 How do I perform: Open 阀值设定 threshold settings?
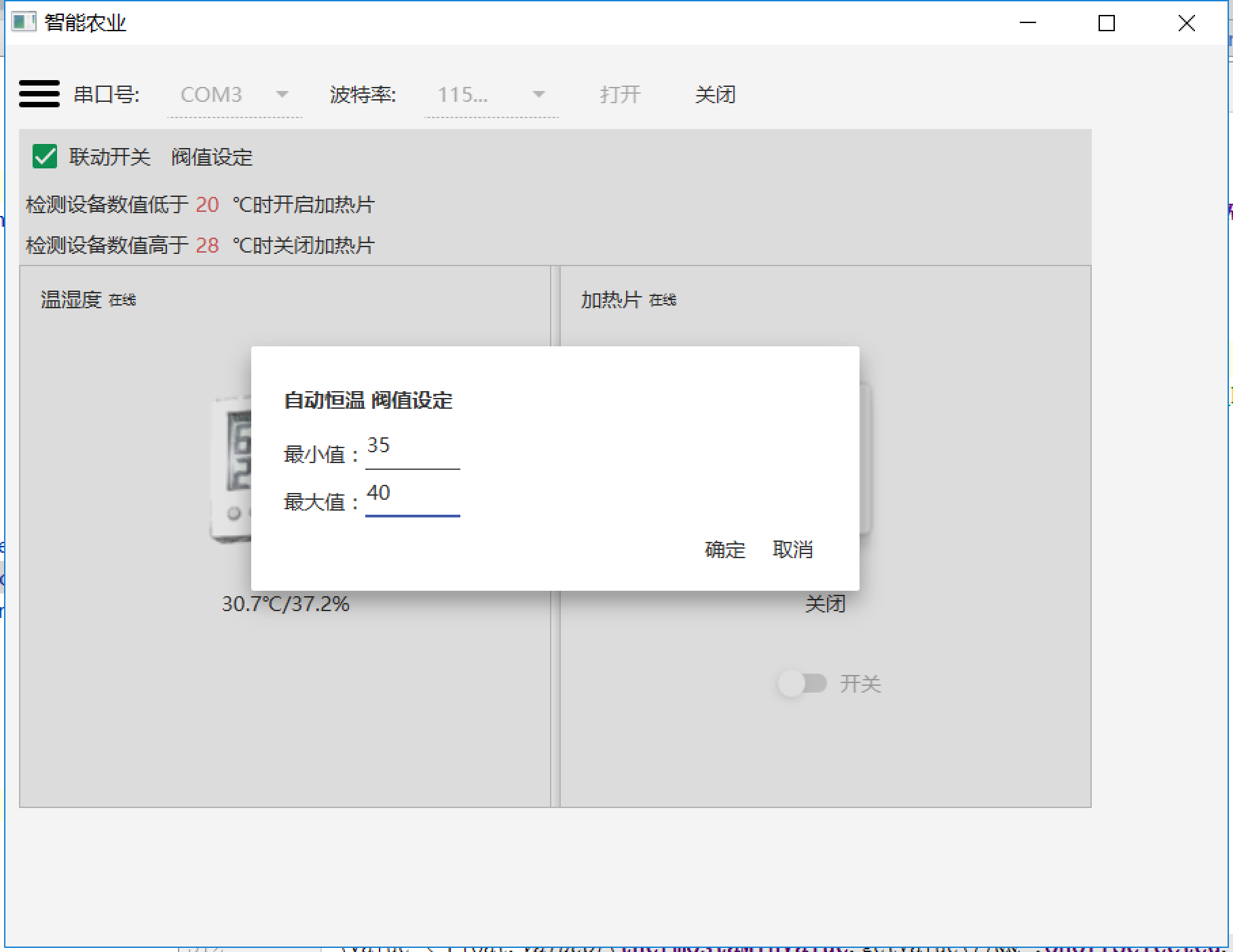coord(210,157)
